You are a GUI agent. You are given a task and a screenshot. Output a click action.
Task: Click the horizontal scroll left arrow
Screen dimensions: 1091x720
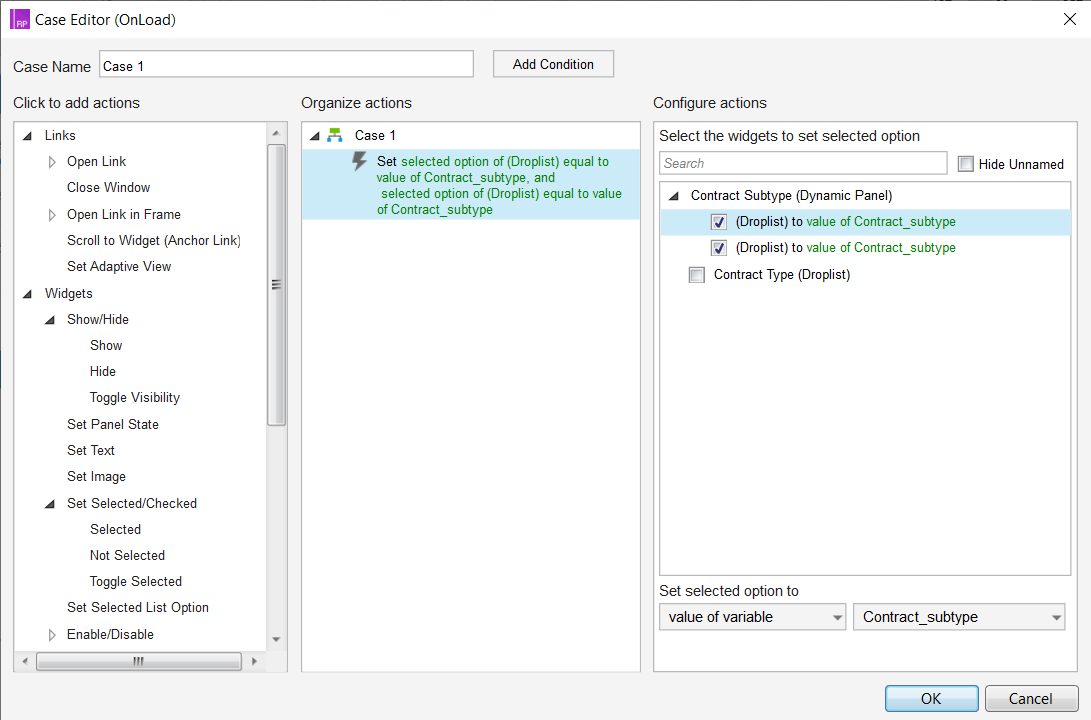click(x=25, y=661)
